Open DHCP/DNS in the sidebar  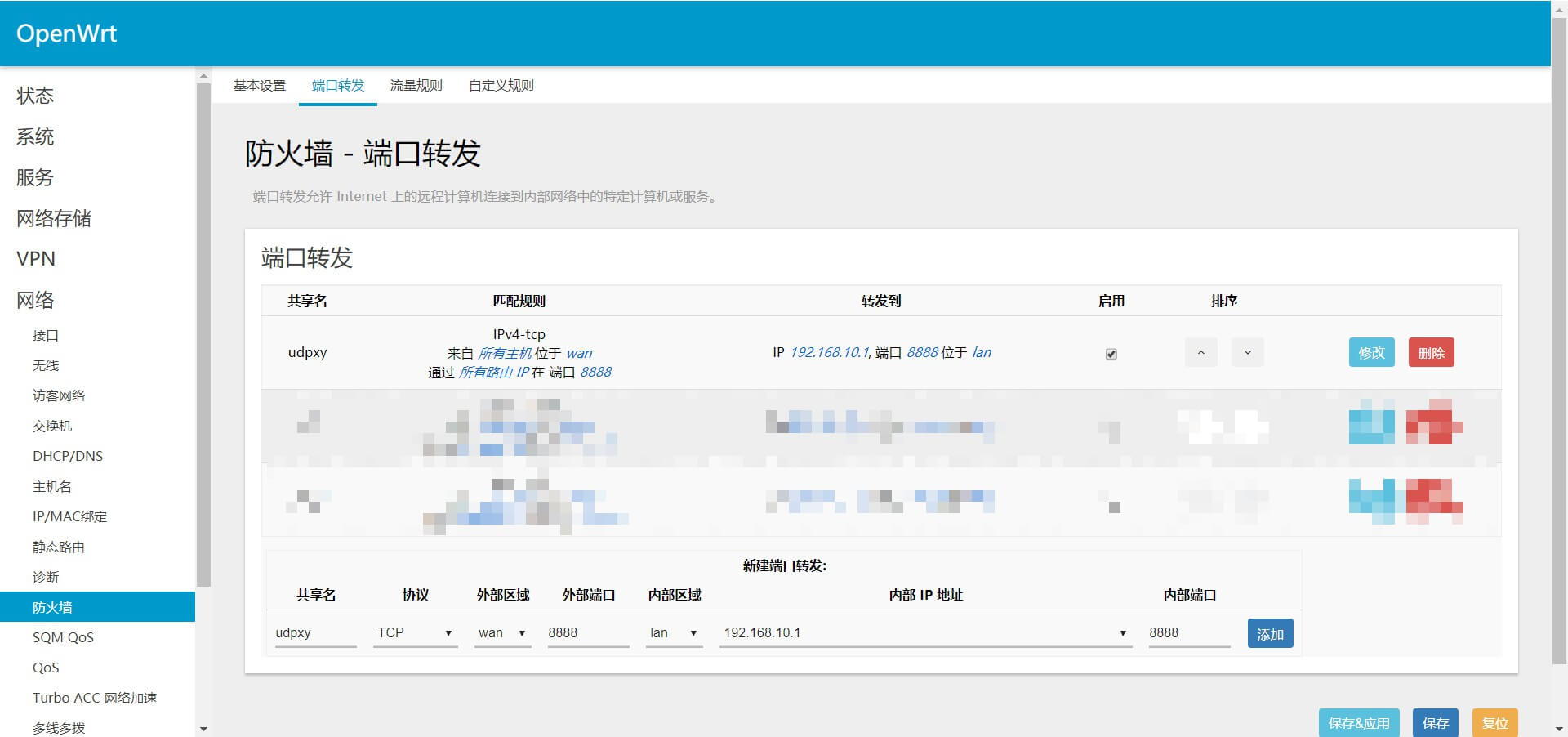pos(68,456)
